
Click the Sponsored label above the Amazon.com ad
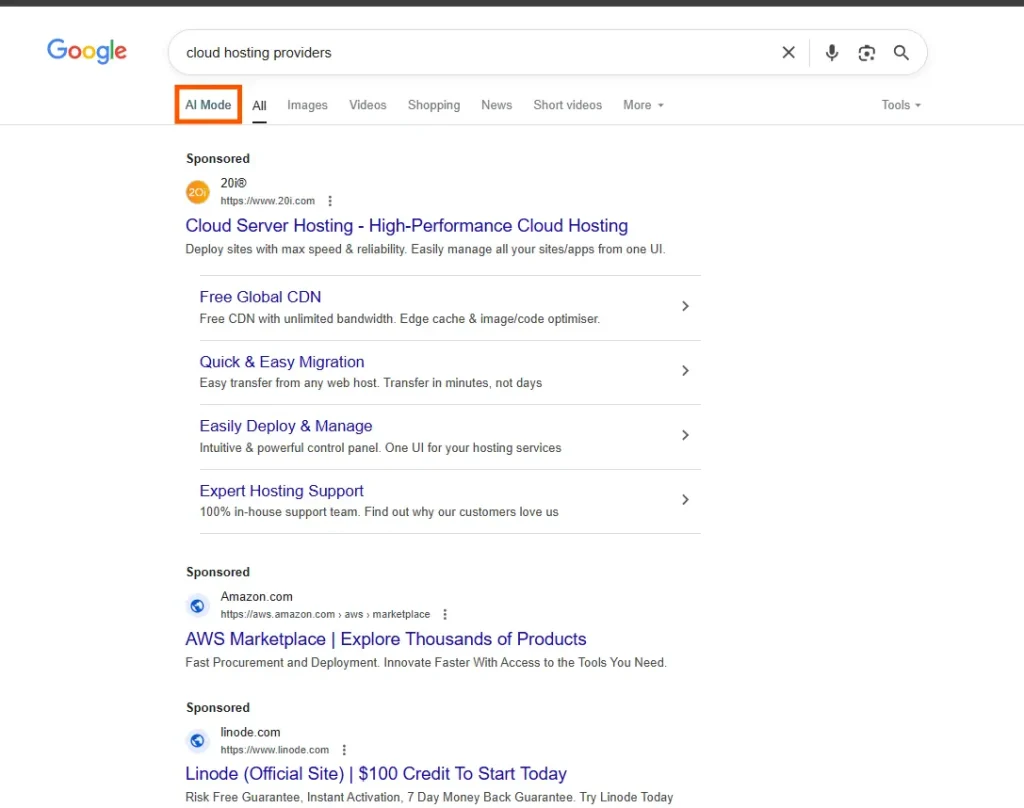pos(217,572)
